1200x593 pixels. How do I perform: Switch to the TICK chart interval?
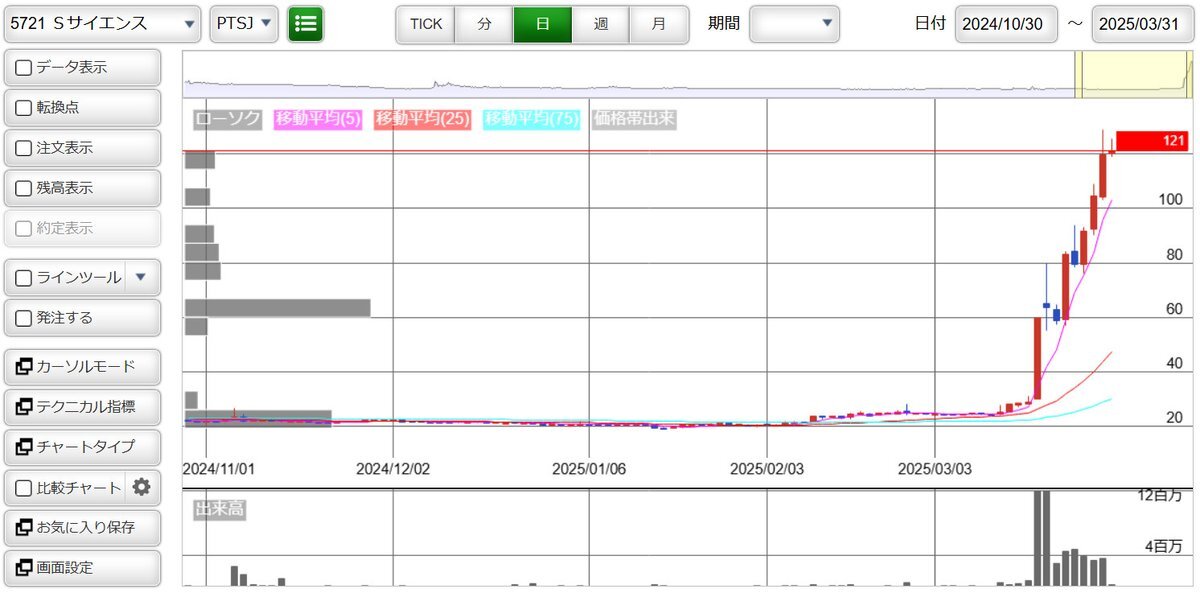[x=426, y=24]
